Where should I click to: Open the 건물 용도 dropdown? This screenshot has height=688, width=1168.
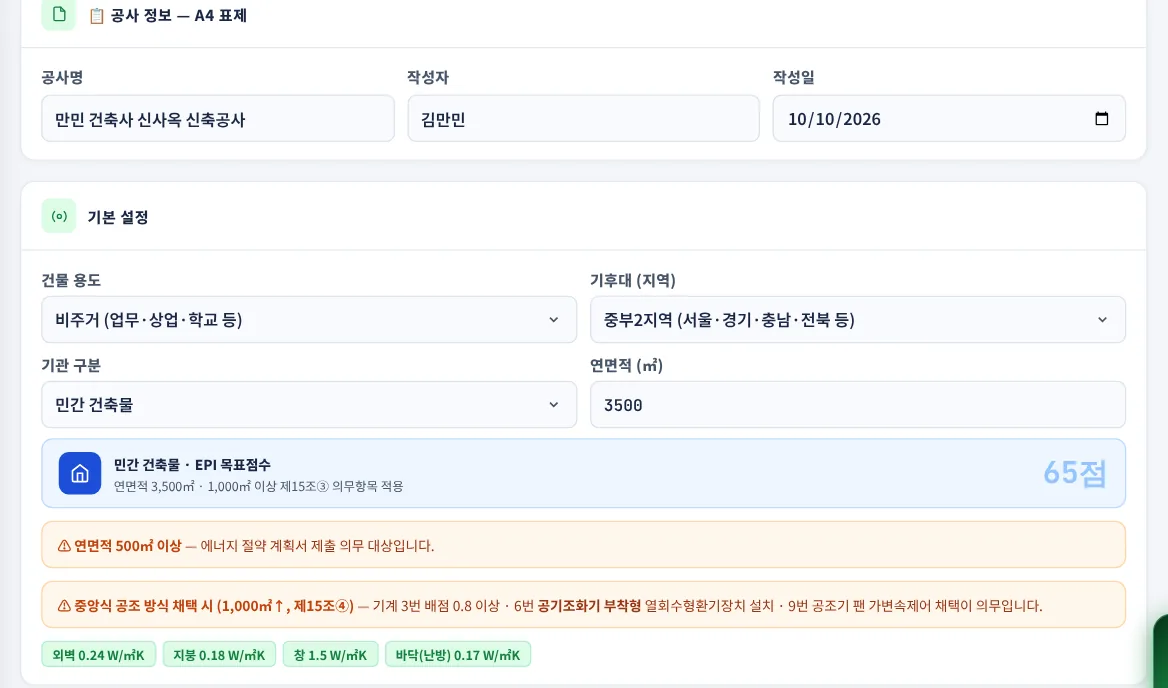coord(309,320)
